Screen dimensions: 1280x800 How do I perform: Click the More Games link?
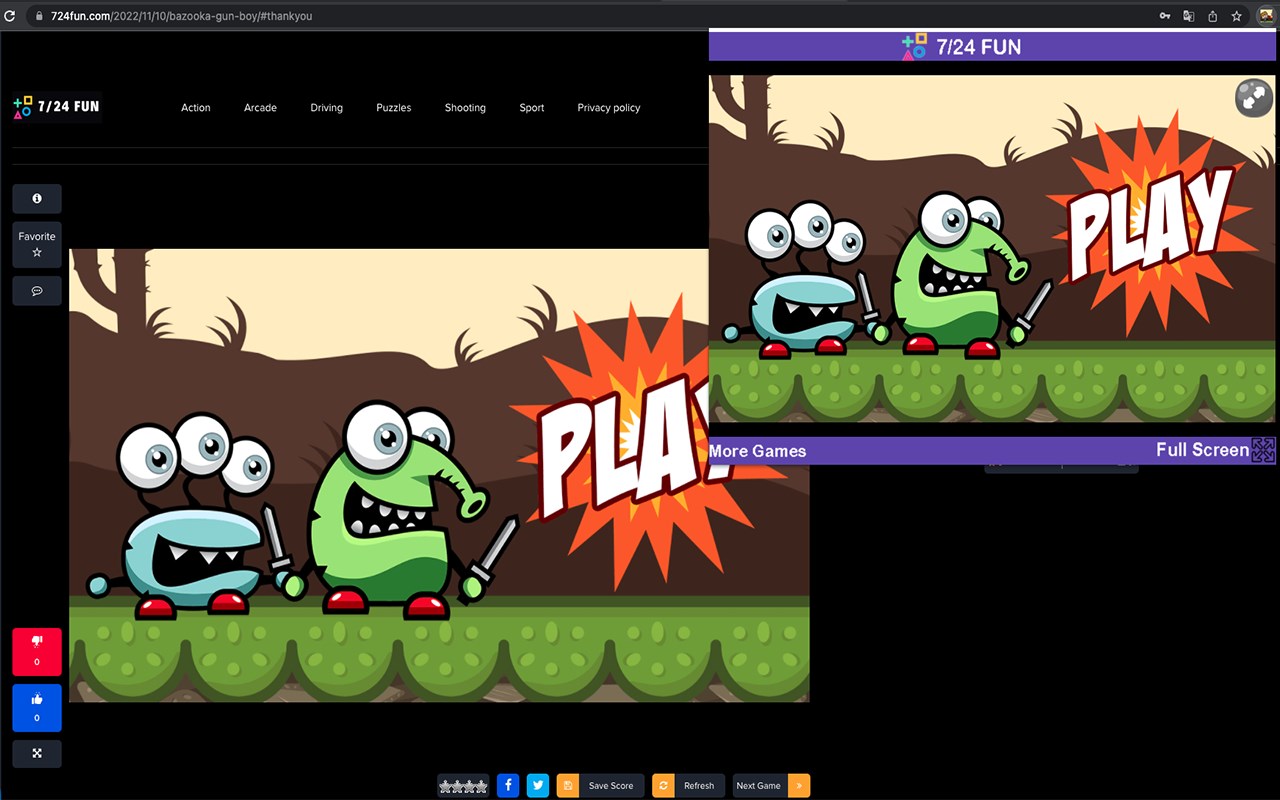[758, 451]
